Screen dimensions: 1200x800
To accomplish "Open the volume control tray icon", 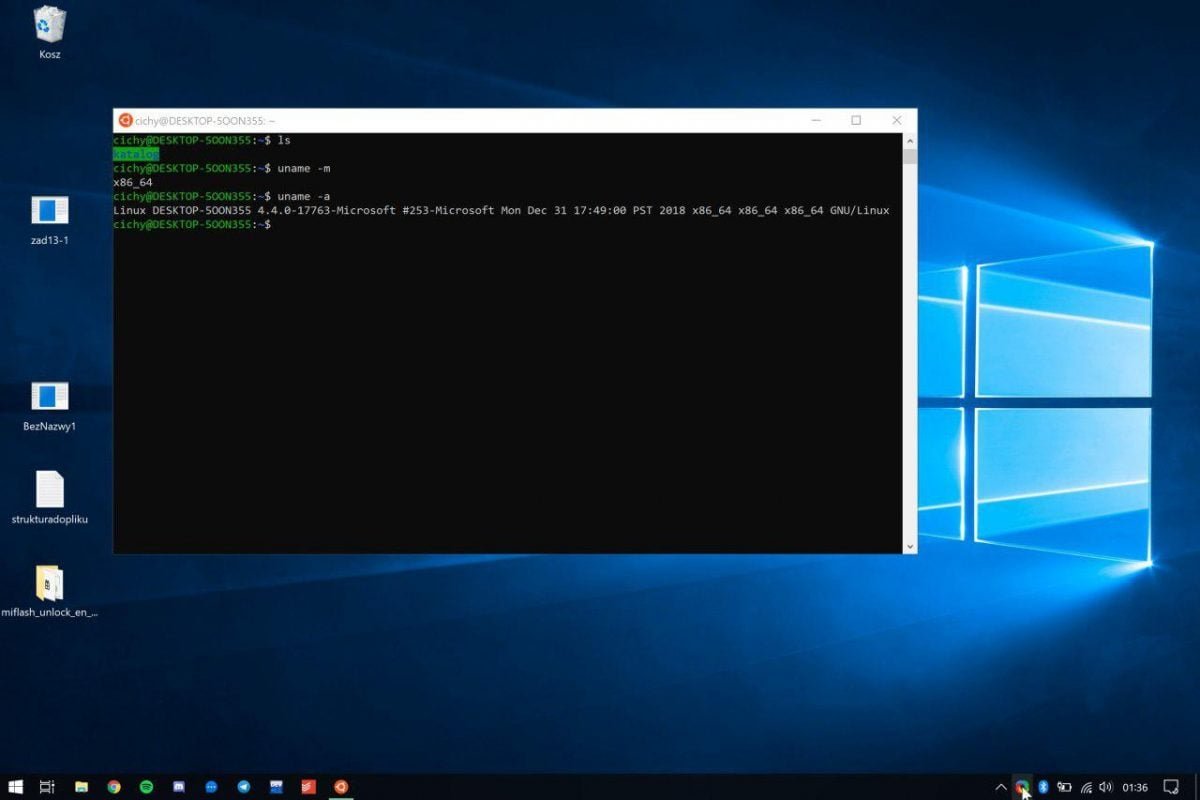I will (1106, 787).
